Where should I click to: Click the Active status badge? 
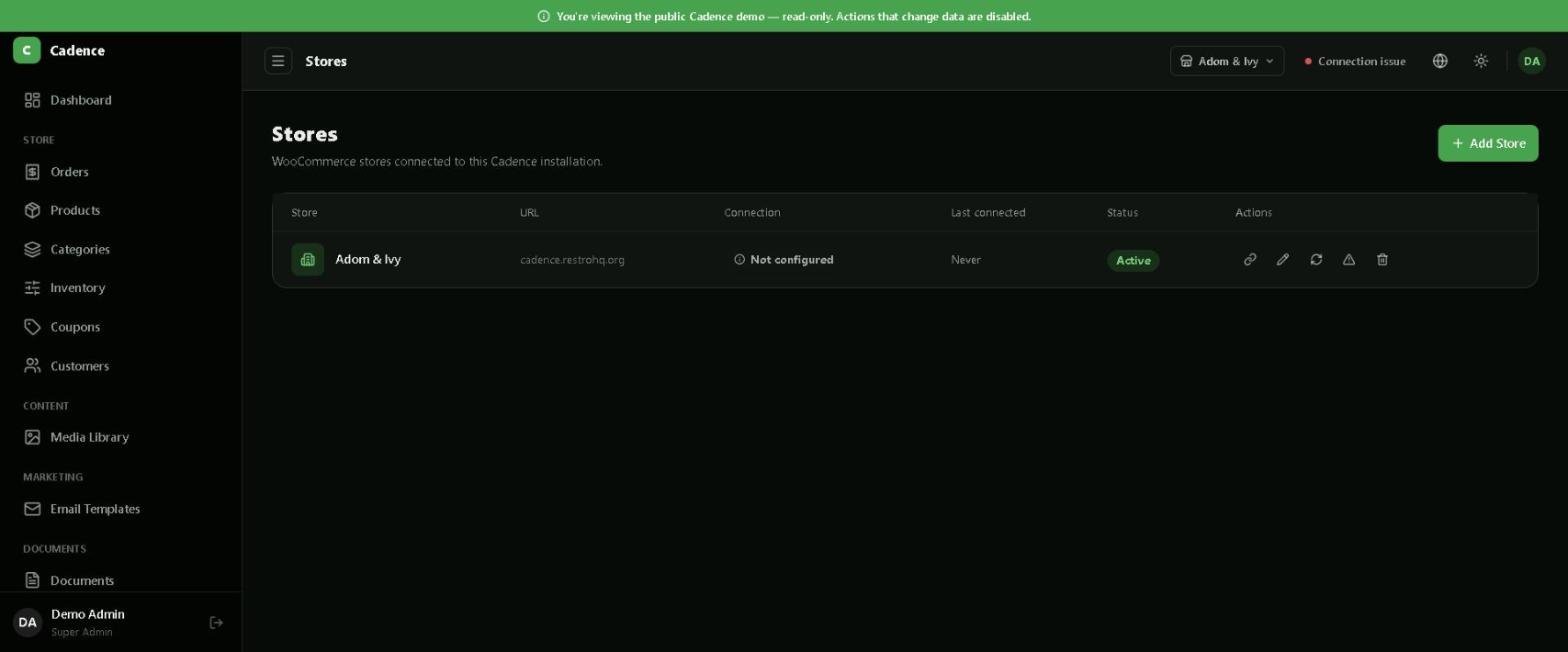click(x=1133, y=260)
